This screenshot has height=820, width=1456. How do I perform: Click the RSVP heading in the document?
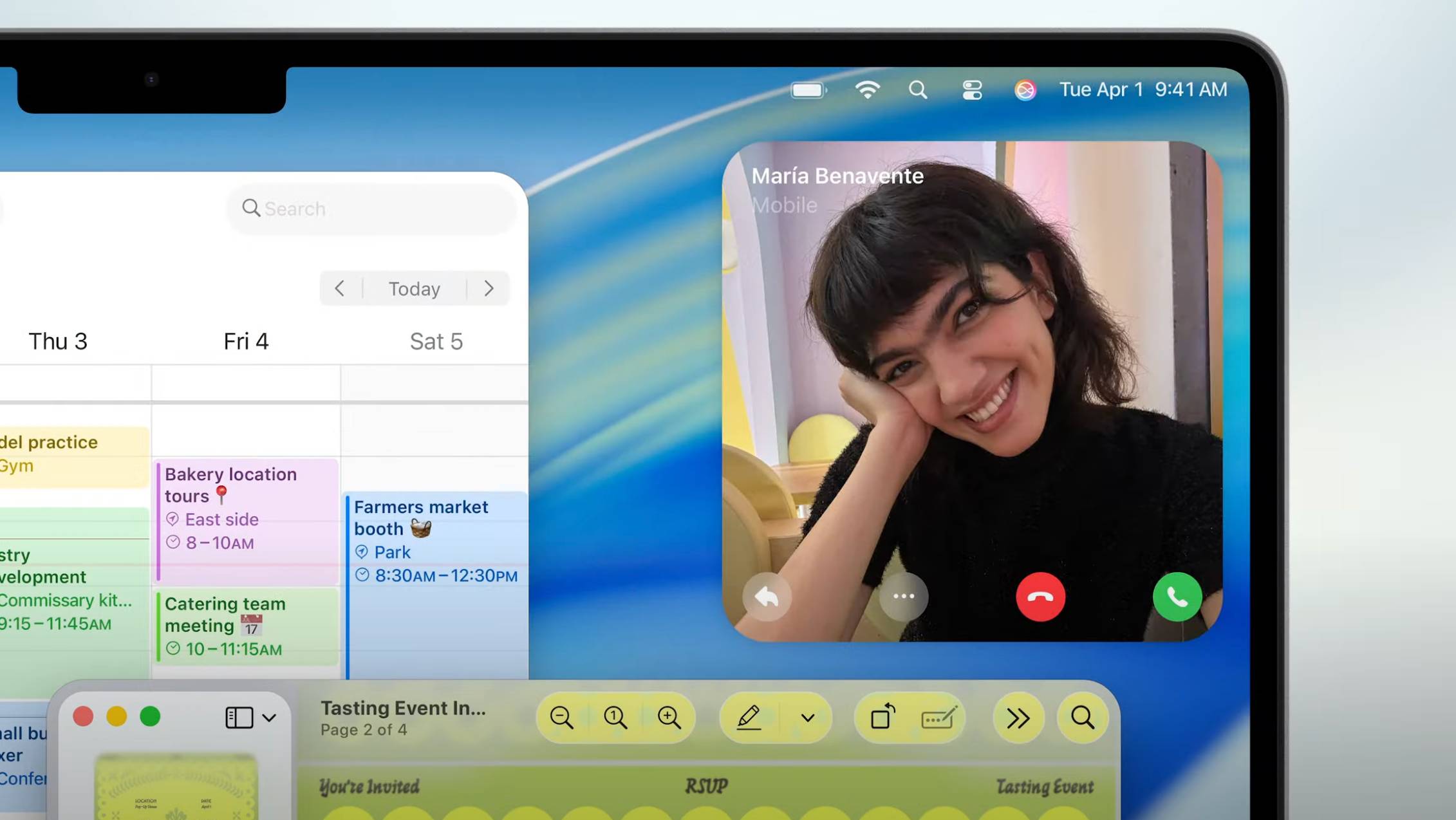[706, 787]
